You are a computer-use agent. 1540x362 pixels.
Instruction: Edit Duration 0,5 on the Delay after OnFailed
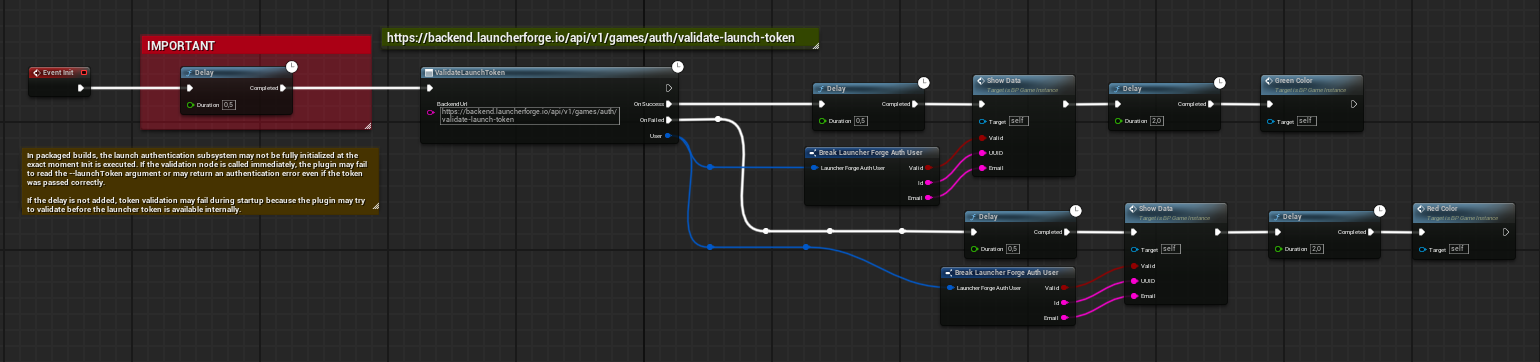pyautogui.click(x=1012, y=249)
